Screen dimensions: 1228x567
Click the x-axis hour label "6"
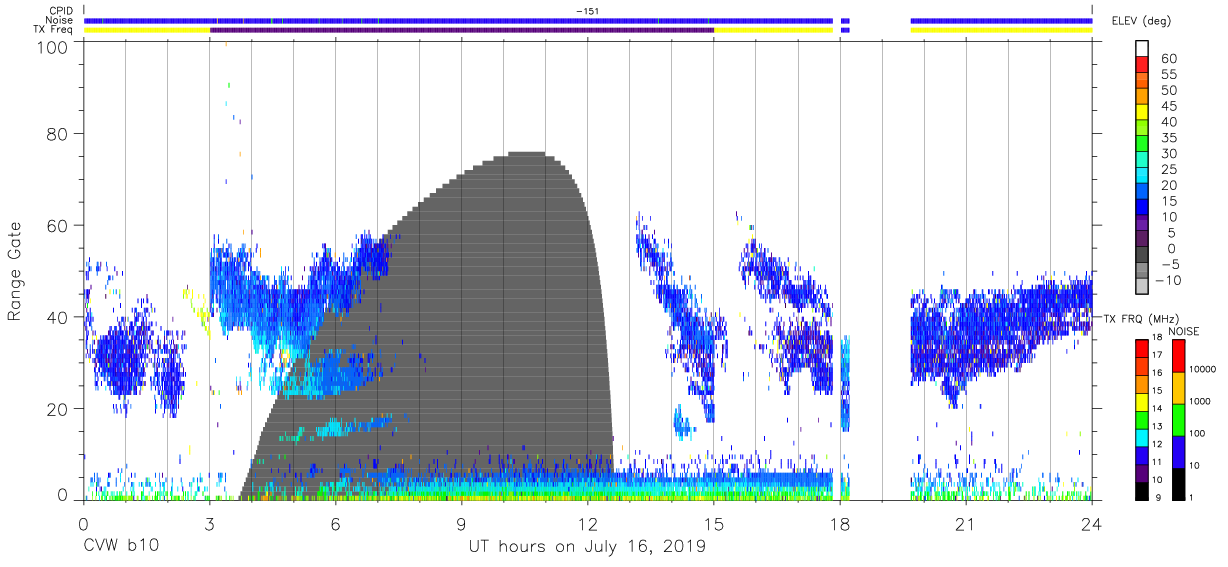pos(335,524)
